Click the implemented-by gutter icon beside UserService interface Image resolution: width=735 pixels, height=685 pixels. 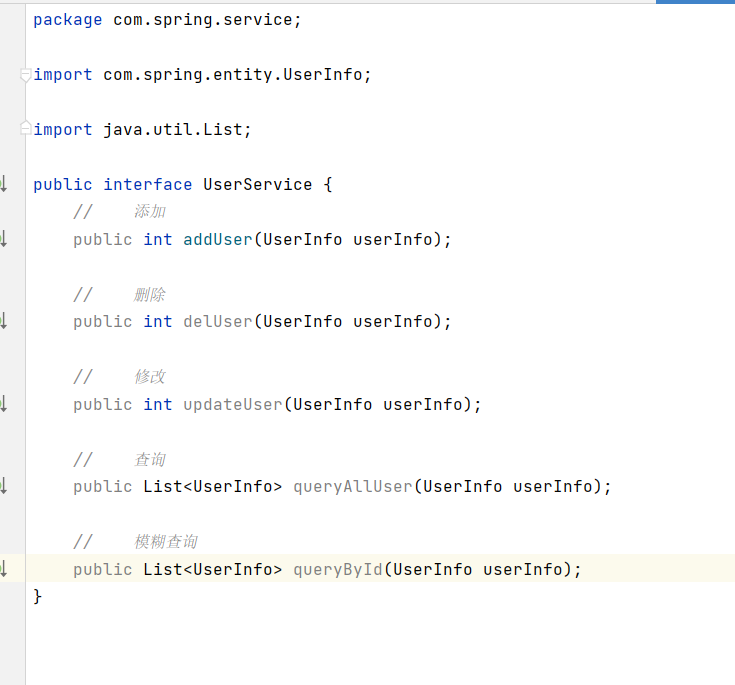point(3,184)
